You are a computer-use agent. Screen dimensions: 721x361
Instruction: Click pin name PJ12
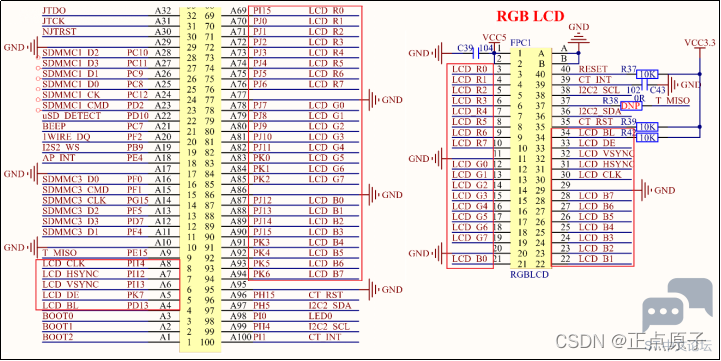coord(263,201)
